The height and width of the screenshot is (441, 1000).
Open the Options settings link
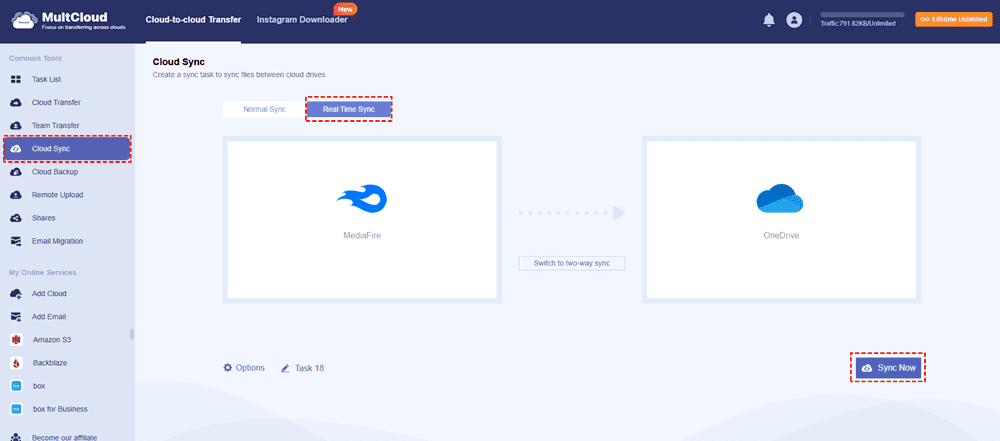click(244, 368)
